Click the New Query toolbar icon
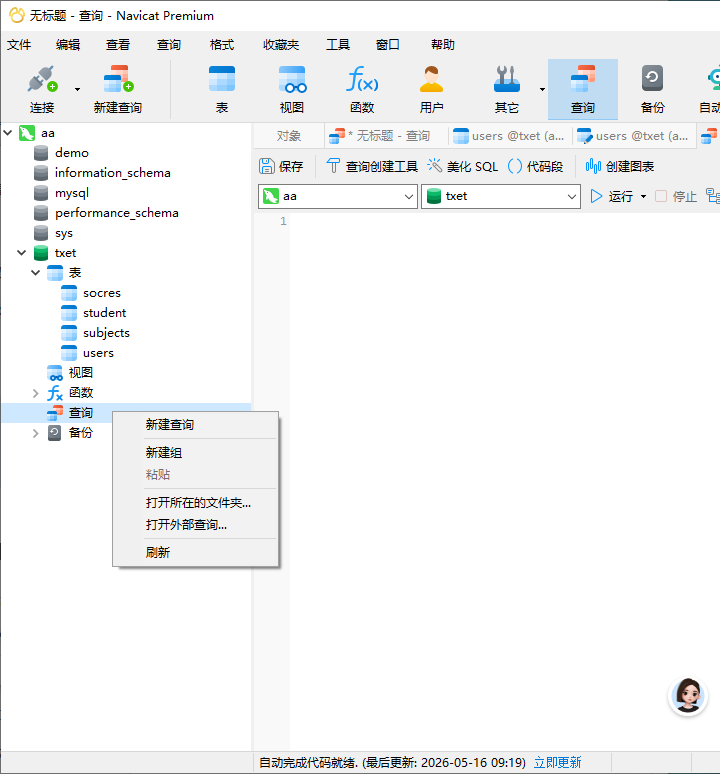This screenshot has width=720, height=774. [118, 79]
